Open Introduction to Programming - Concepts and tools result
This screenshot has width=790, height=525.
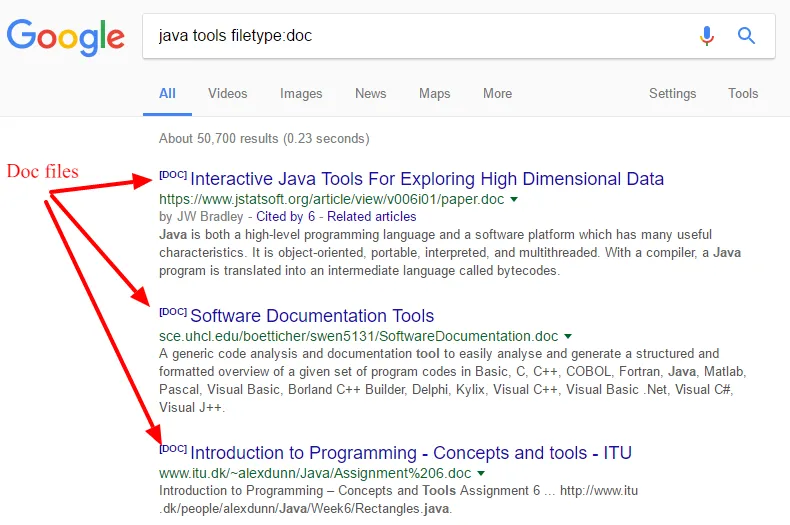[411, 453]
